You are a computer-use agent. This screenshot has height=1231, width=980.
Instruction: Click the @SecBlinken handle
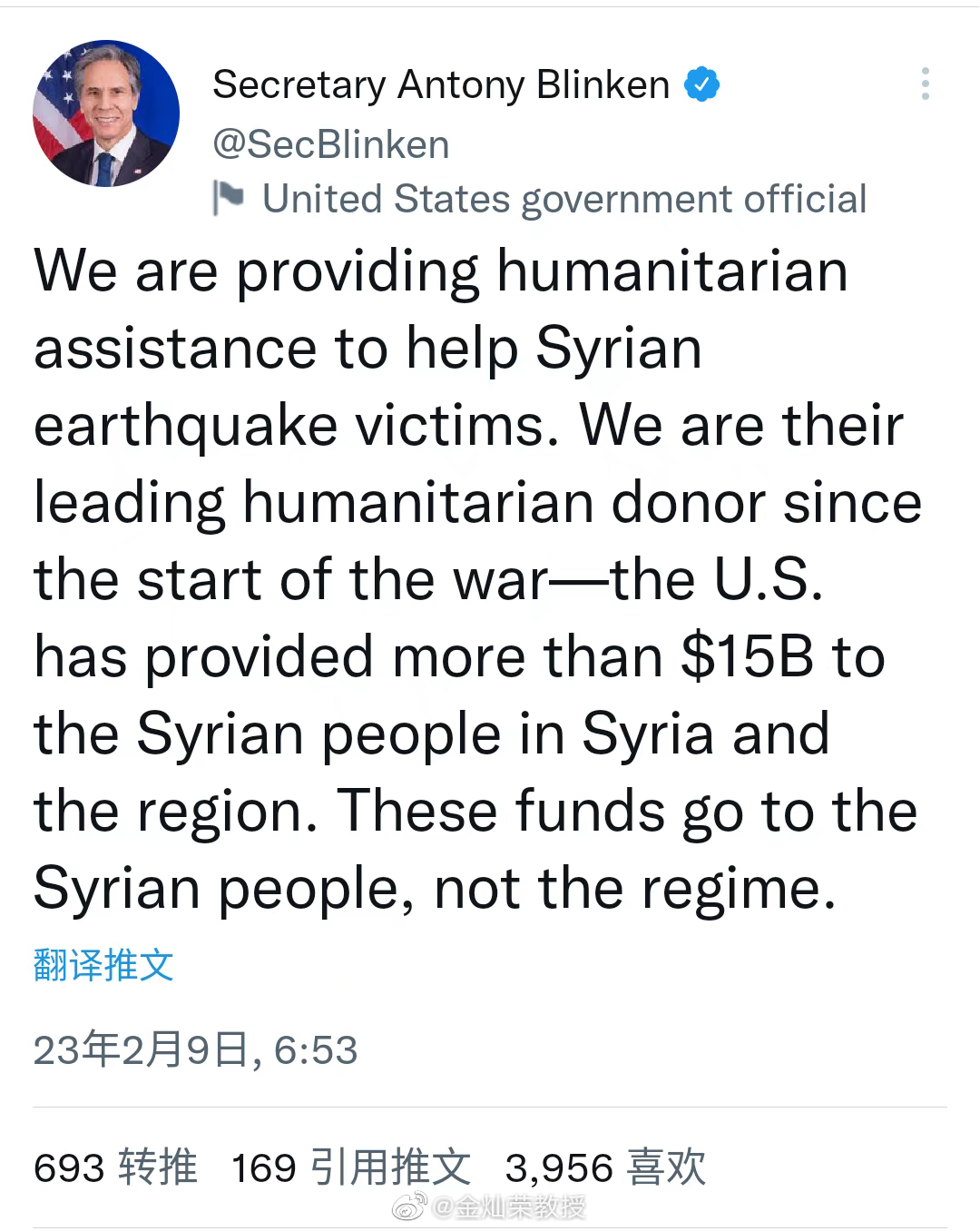(331, 144)
